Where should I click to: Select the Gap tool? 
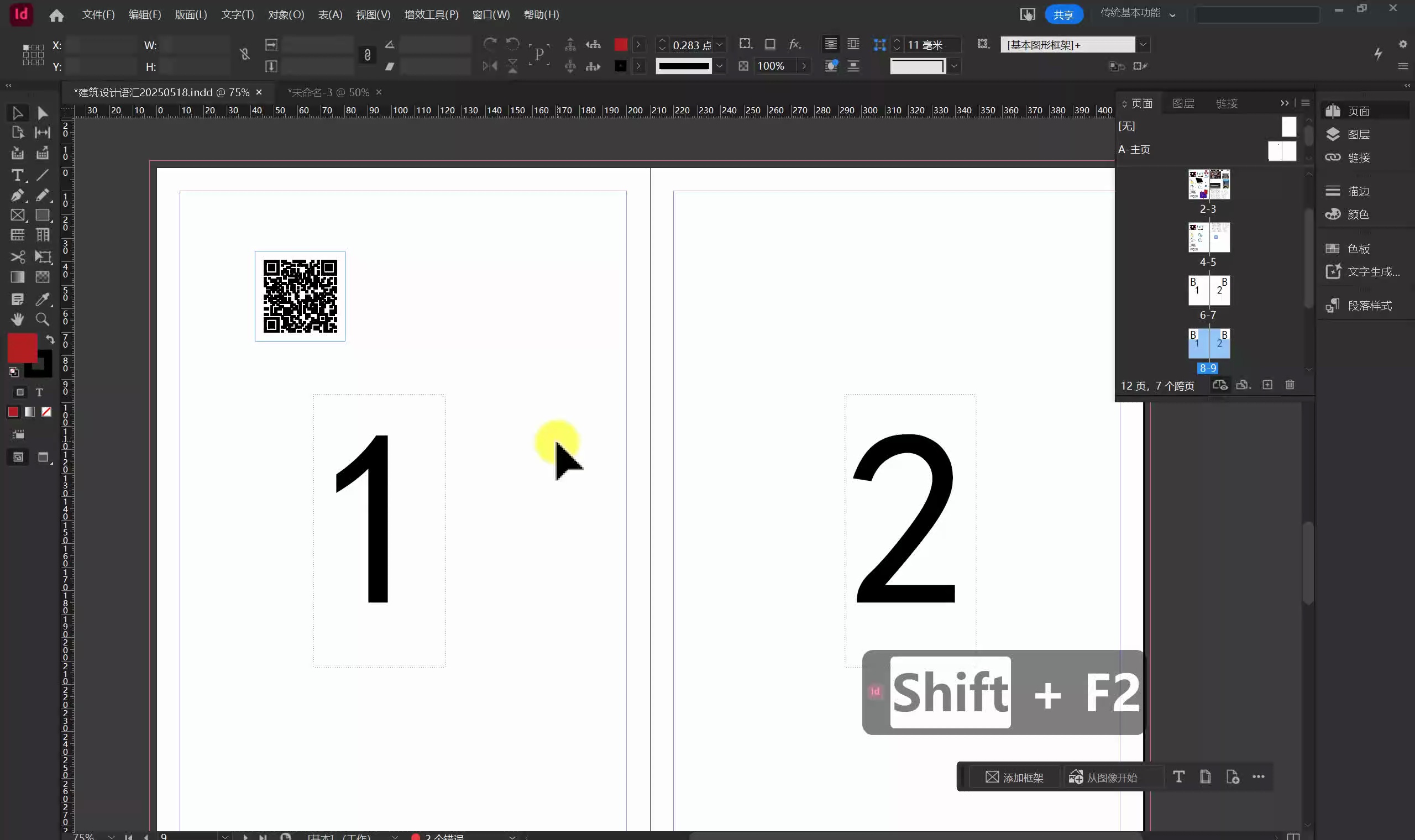[43, 133]
